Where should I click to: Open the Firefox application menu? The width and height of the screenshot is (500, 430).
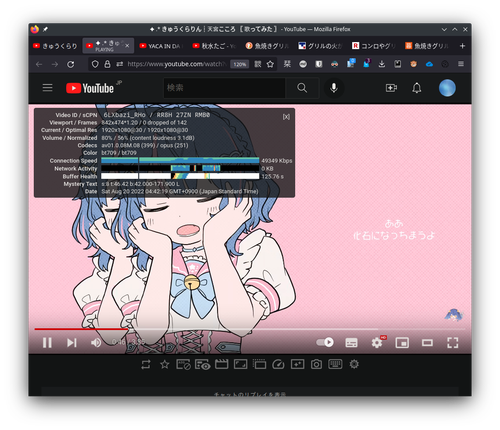point(461,64)
